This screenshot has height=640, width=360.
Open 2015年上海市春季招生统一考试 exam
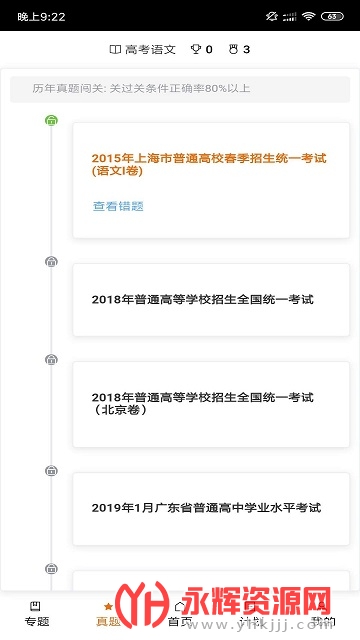(209, 164)
